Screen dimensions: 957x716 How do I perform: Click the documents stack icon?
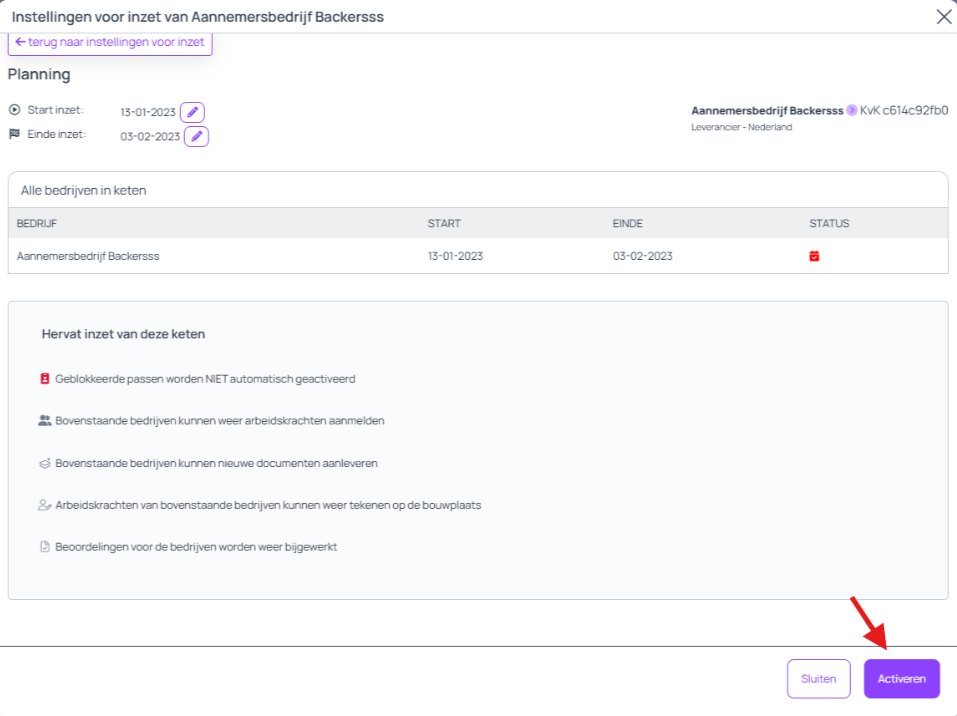coord(44,463)
